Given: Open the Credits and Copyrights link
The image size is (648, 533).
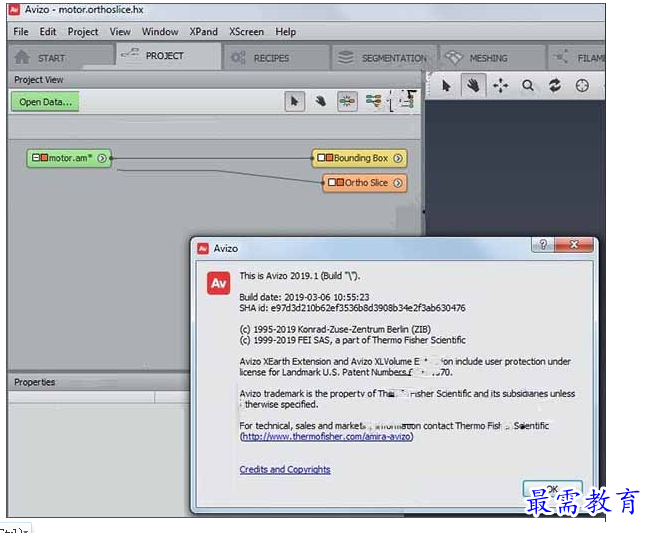Looking at the screenshot, I should pyautogui.click(x=285, y=469).
